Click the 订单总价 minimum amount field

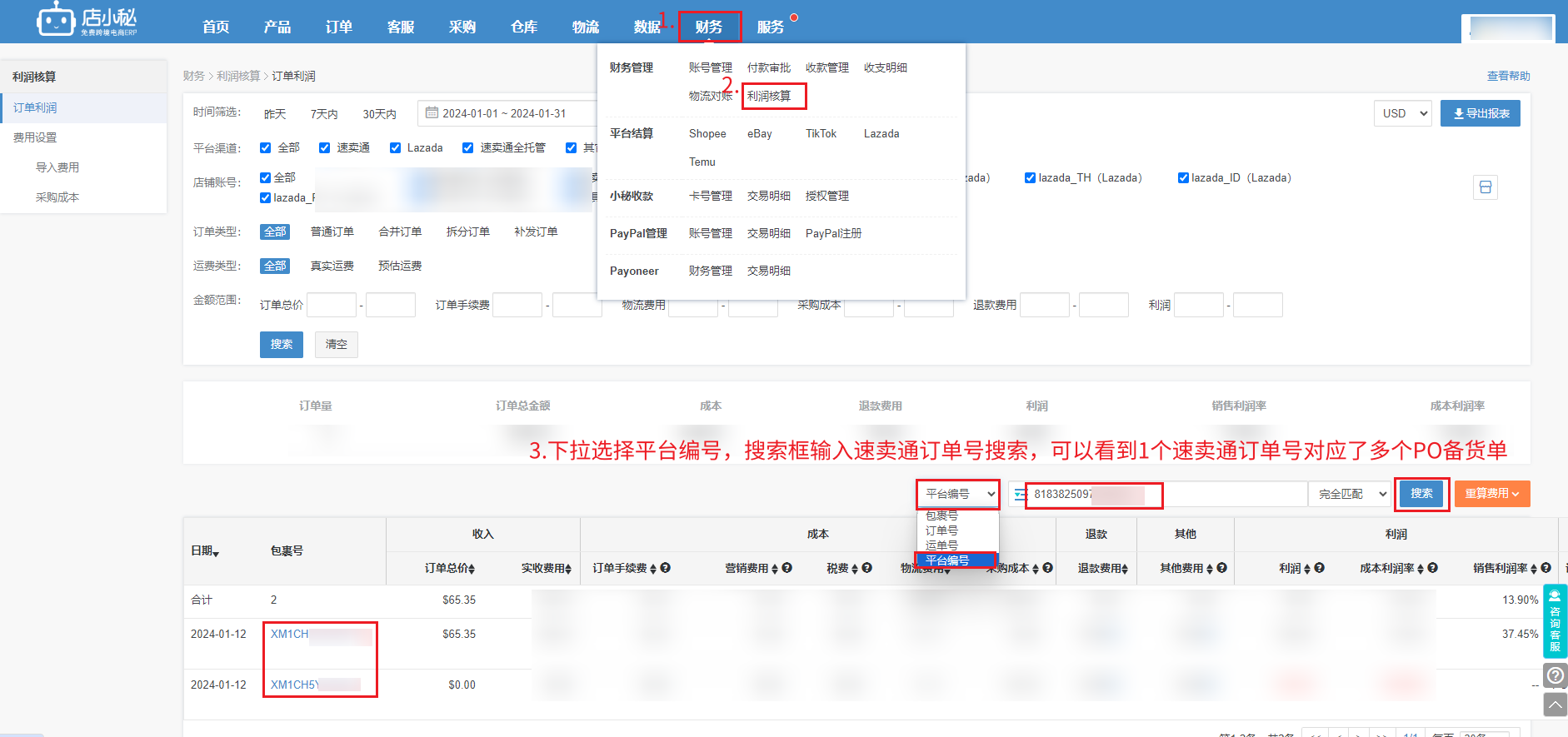(x=332, y=305)
